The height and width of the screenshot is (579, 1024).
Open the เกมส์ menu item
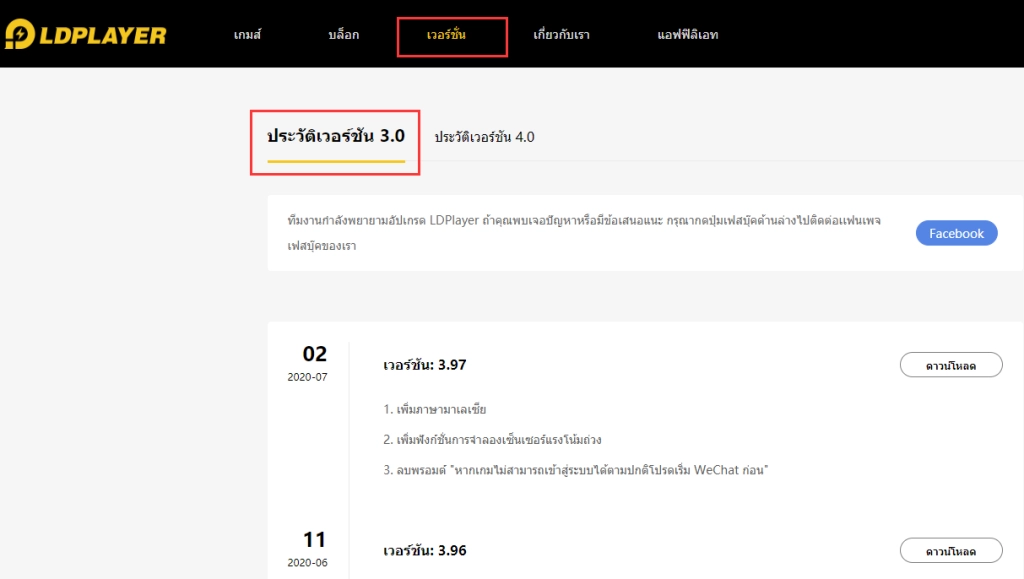click(247, 35)
